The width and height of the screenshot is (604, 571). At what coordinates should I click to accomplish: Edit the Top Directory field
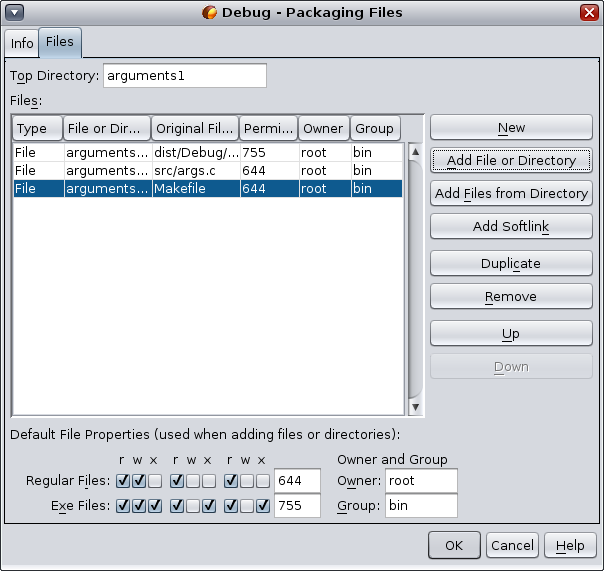pos(185,76)
